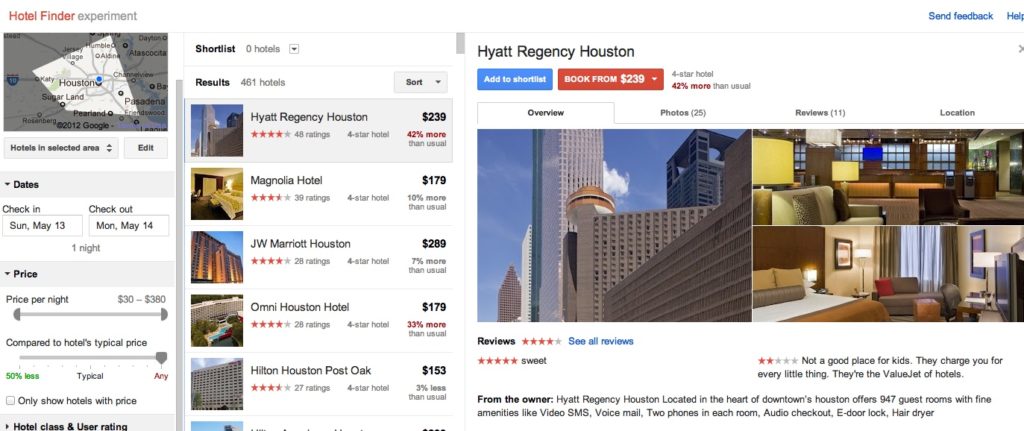Open the Reviews (11) tab

tap(820, 113)
